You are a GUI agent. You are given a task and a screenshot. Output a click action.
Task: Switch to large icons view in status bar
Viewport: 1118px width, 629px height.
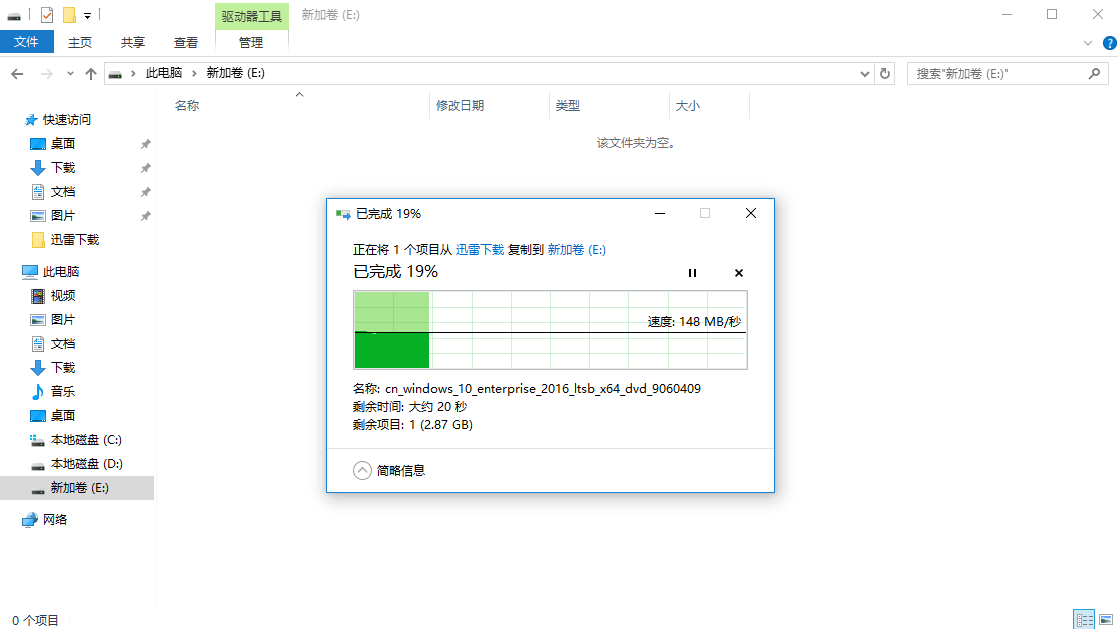[x=1105, y=619]
